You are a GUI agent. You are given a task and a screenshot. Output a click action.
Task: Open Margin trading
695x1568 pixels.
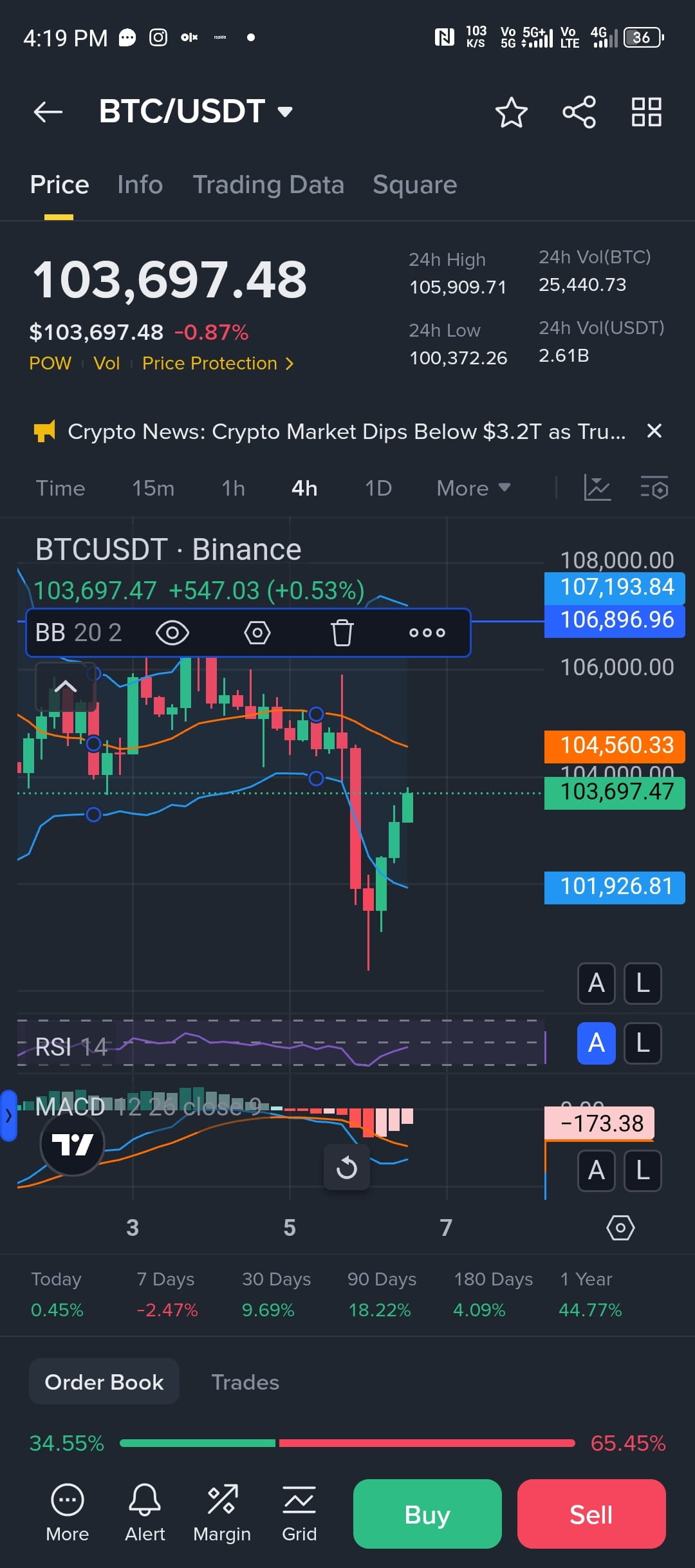[222, 1513]
